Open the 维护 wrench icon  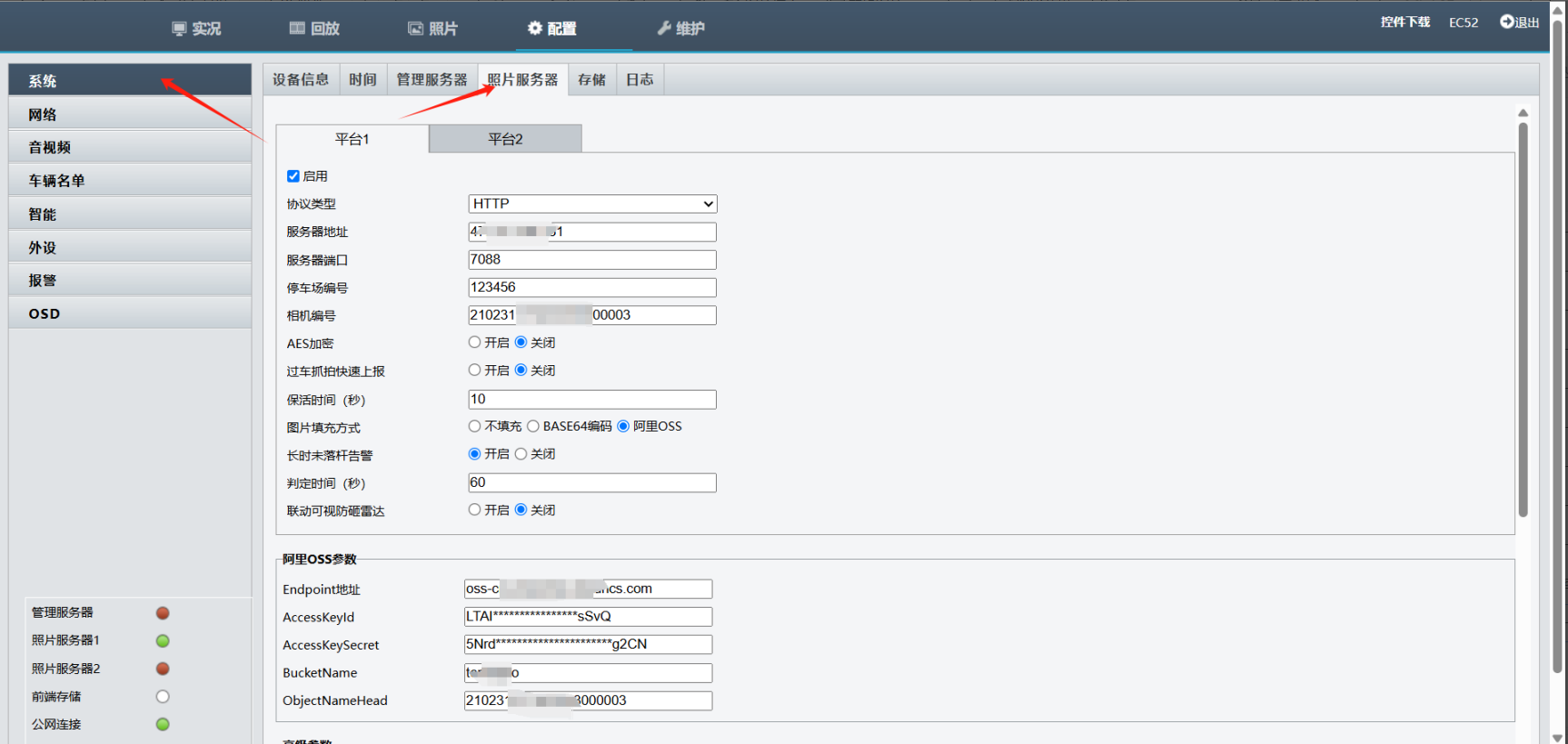[x=664, y=28]
